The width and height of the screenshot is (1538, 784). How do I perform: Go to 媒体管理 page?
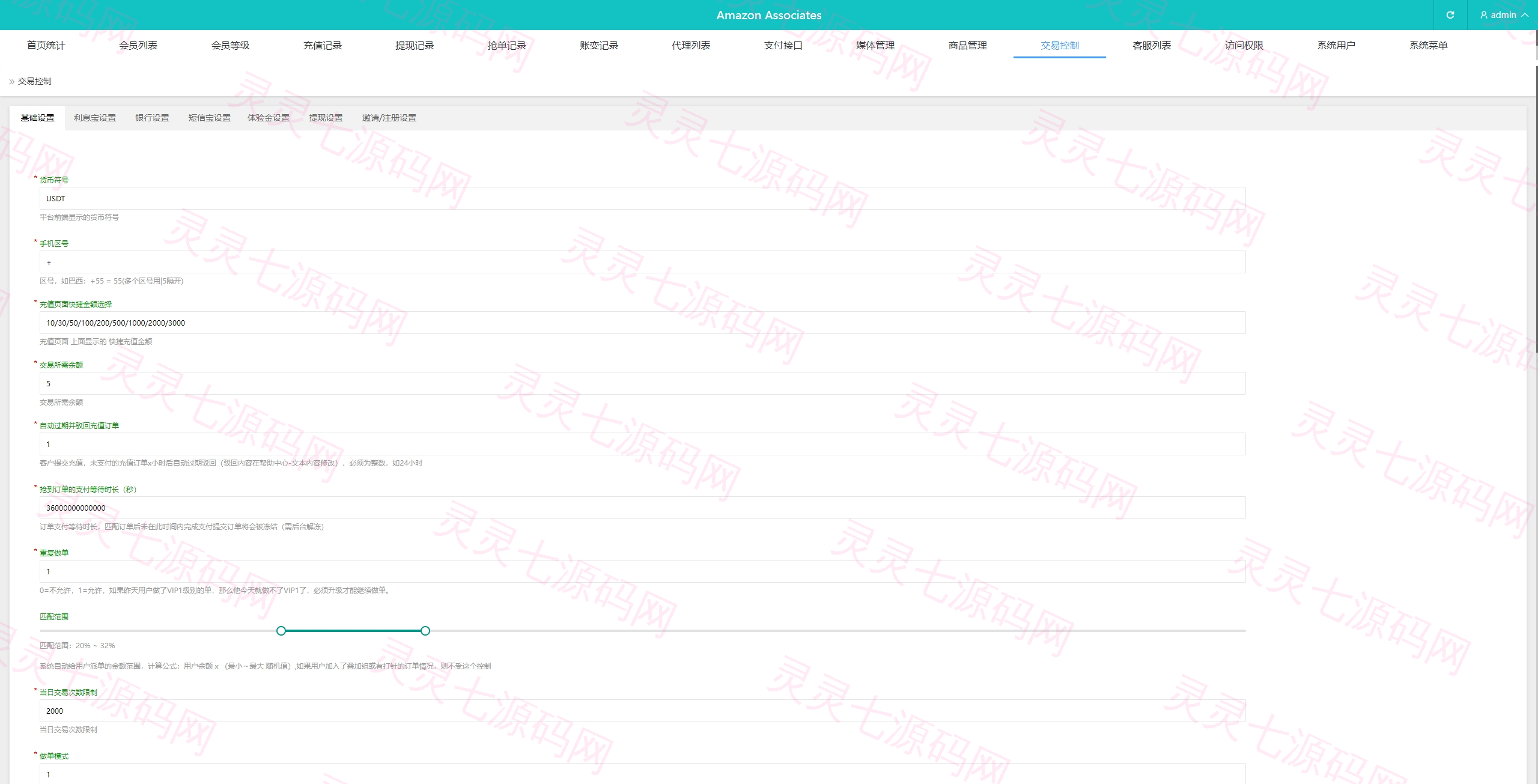(875, 45)
